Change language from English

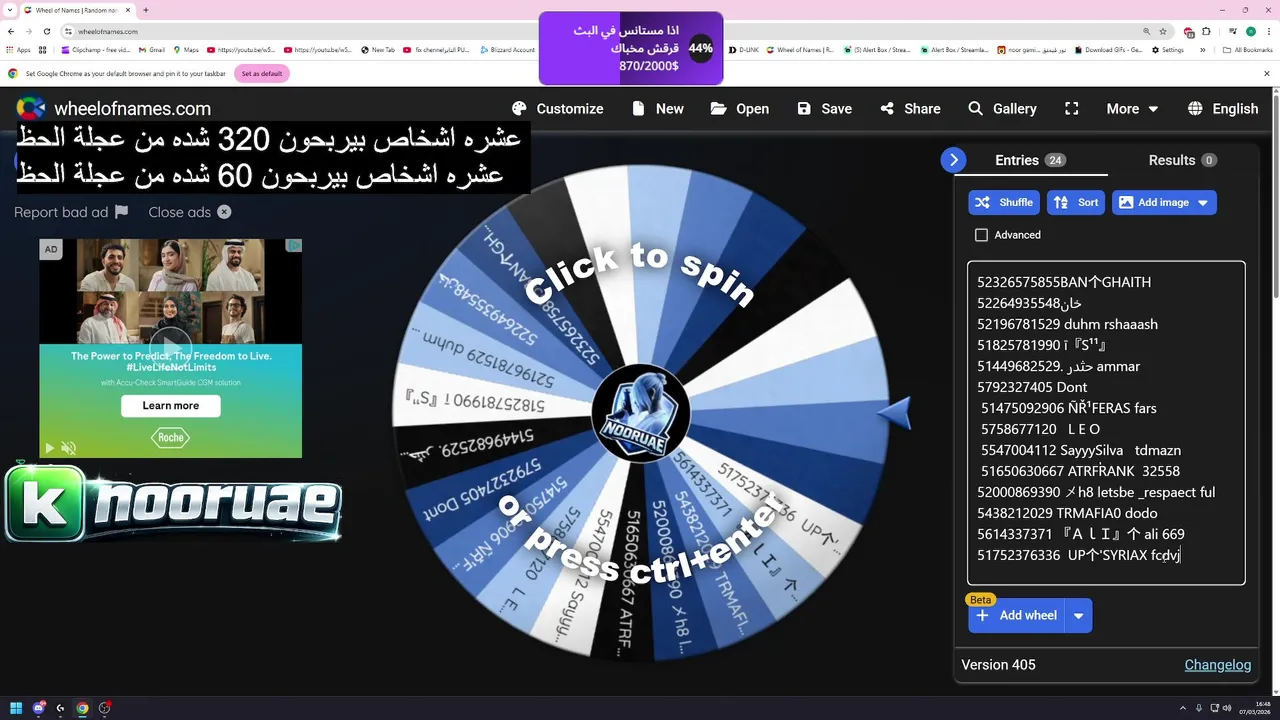1223,109
